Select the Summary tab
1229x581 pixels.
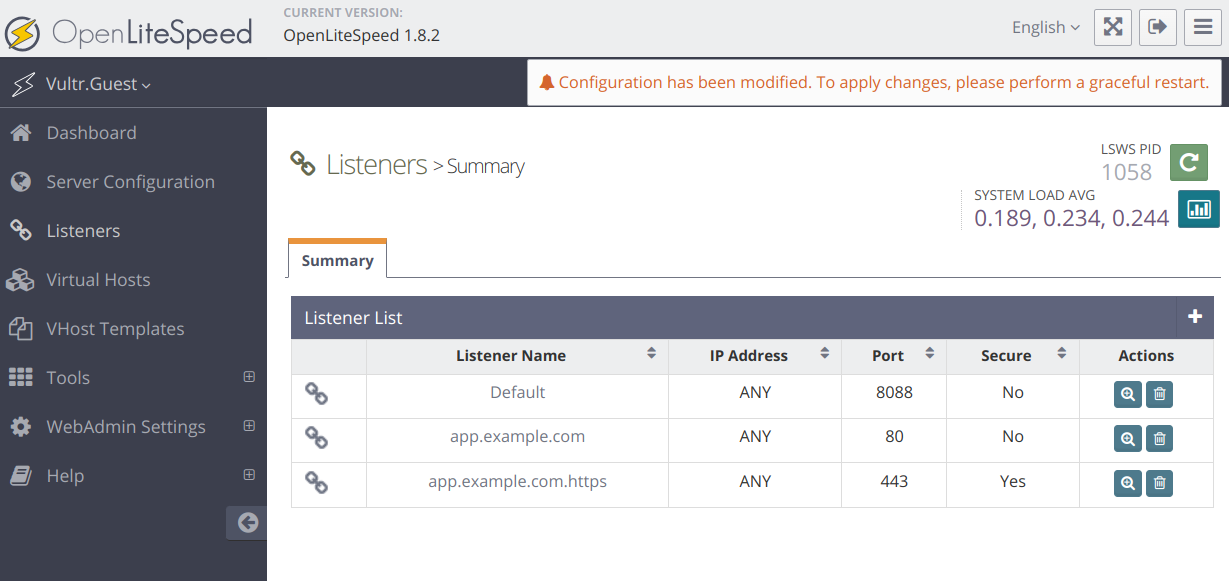[337, 260]
